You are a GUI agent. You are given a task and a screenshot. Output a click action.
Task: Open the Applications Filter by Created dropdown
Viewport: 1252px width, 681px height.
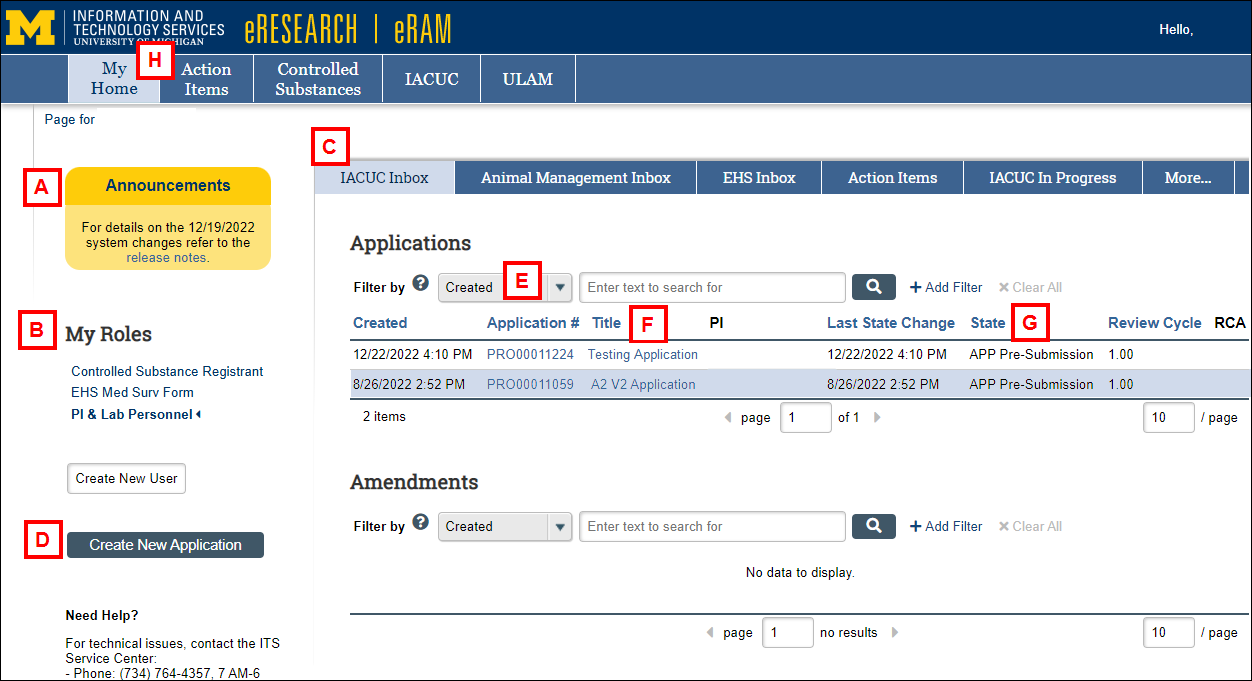pos(560,287)
